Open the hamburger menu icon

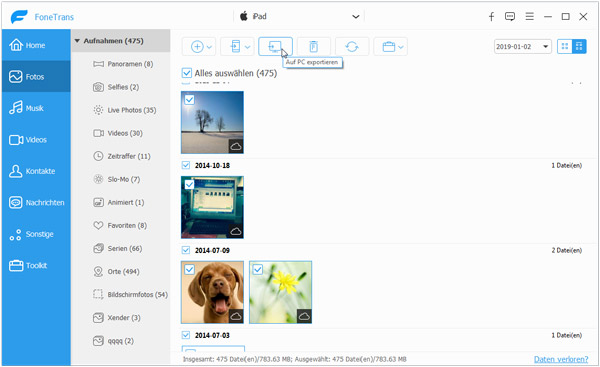tap(530, 16)
